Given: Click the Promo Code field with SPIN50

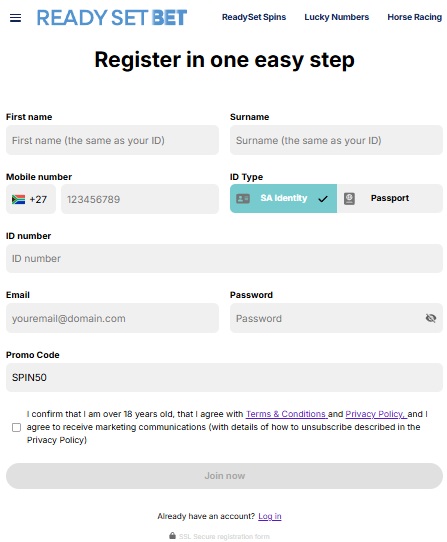Looking at the screenshot, I should (x=224, y=377).
